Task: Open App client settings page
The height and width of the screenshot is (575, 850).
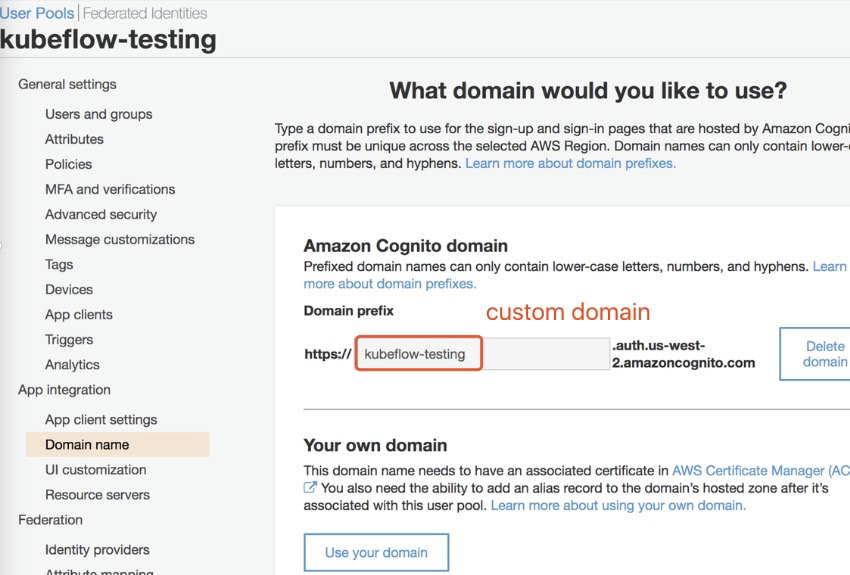Action: coord(101,420)
